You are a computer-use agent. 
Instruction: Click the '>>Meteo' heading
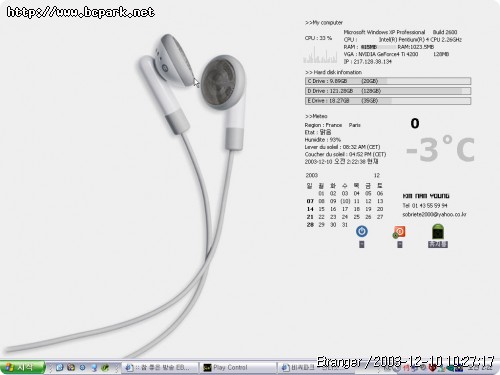[x=316, y=116]
